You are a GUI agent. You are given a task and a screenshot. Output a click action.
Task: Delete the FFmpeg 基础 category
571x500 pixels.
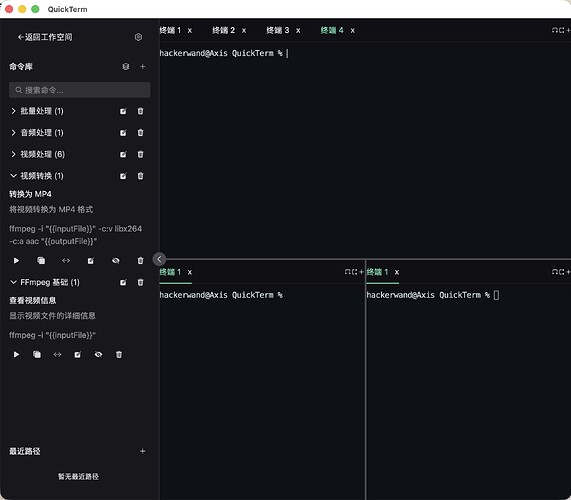tap(141, 282)
